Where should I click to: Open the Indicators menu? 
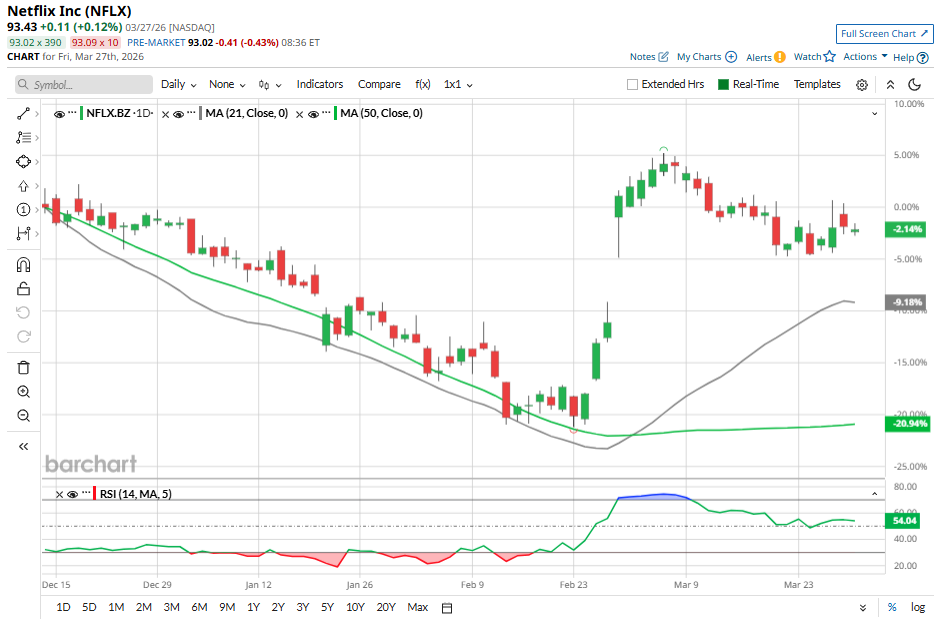(319, 85)
